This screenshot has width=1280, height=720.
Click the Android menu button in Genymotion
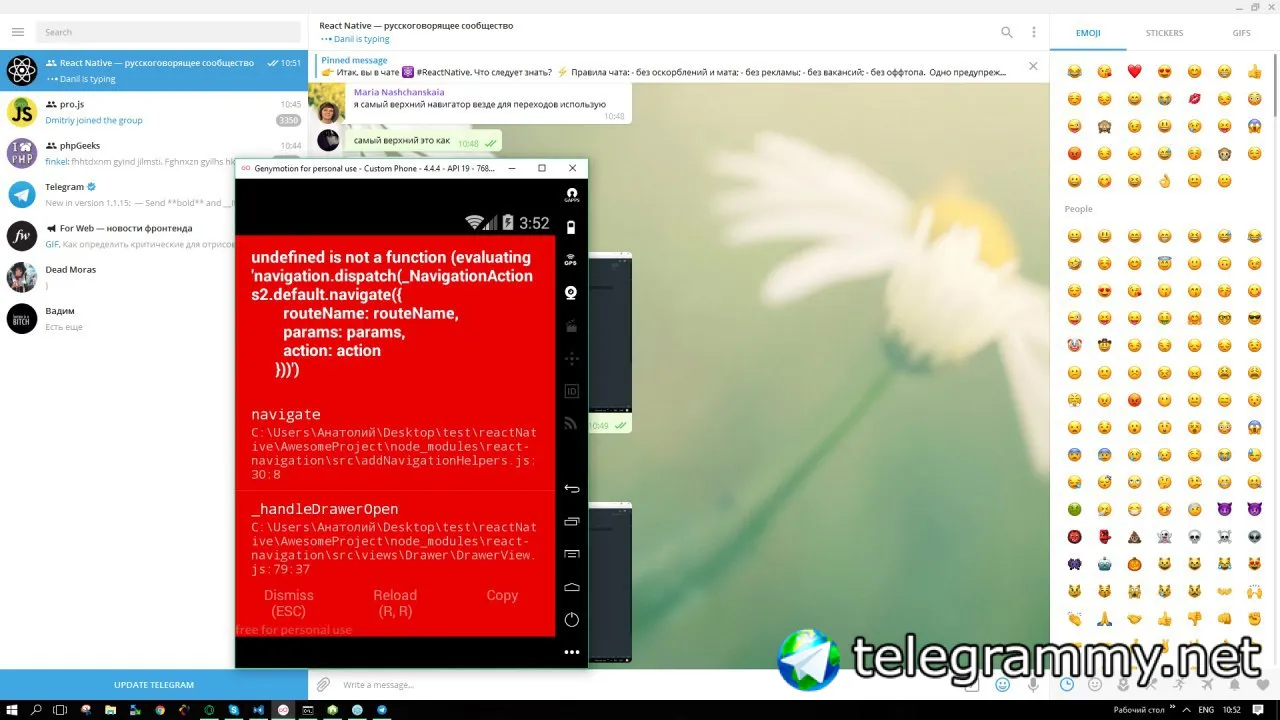click(x=572, y=554)
